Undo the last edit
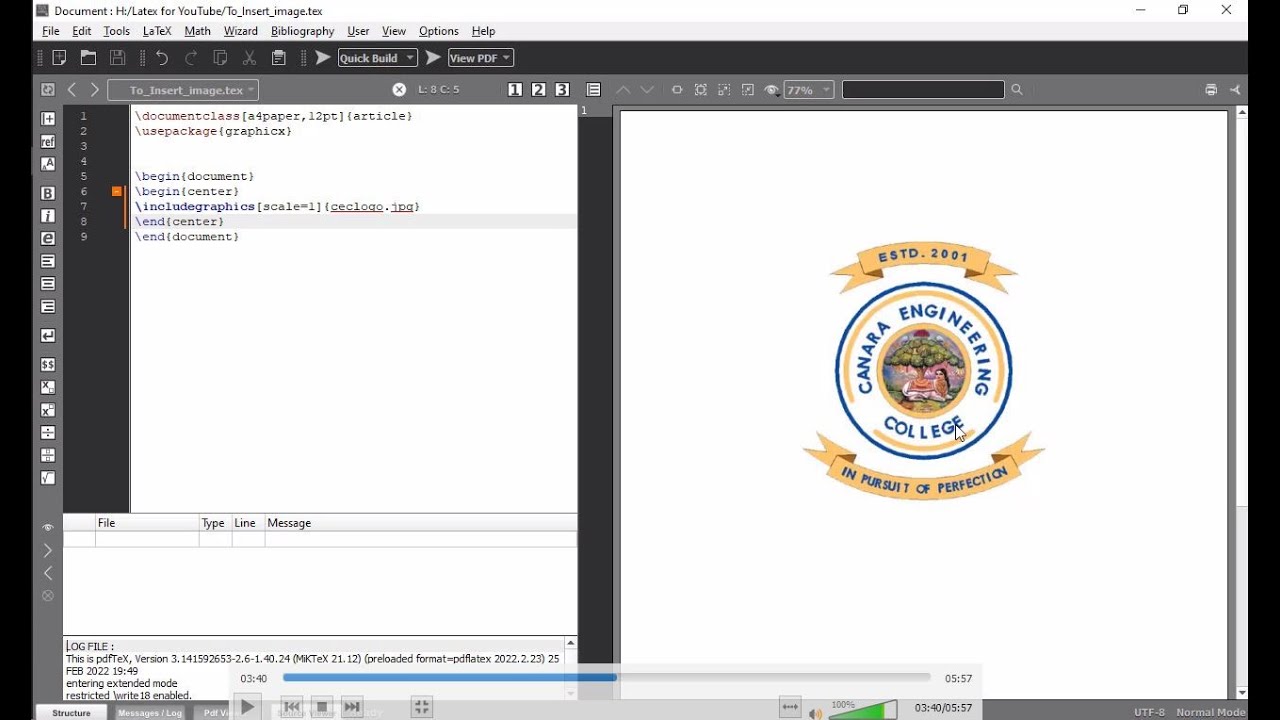The image size is (1280, 720). [162, 58]
